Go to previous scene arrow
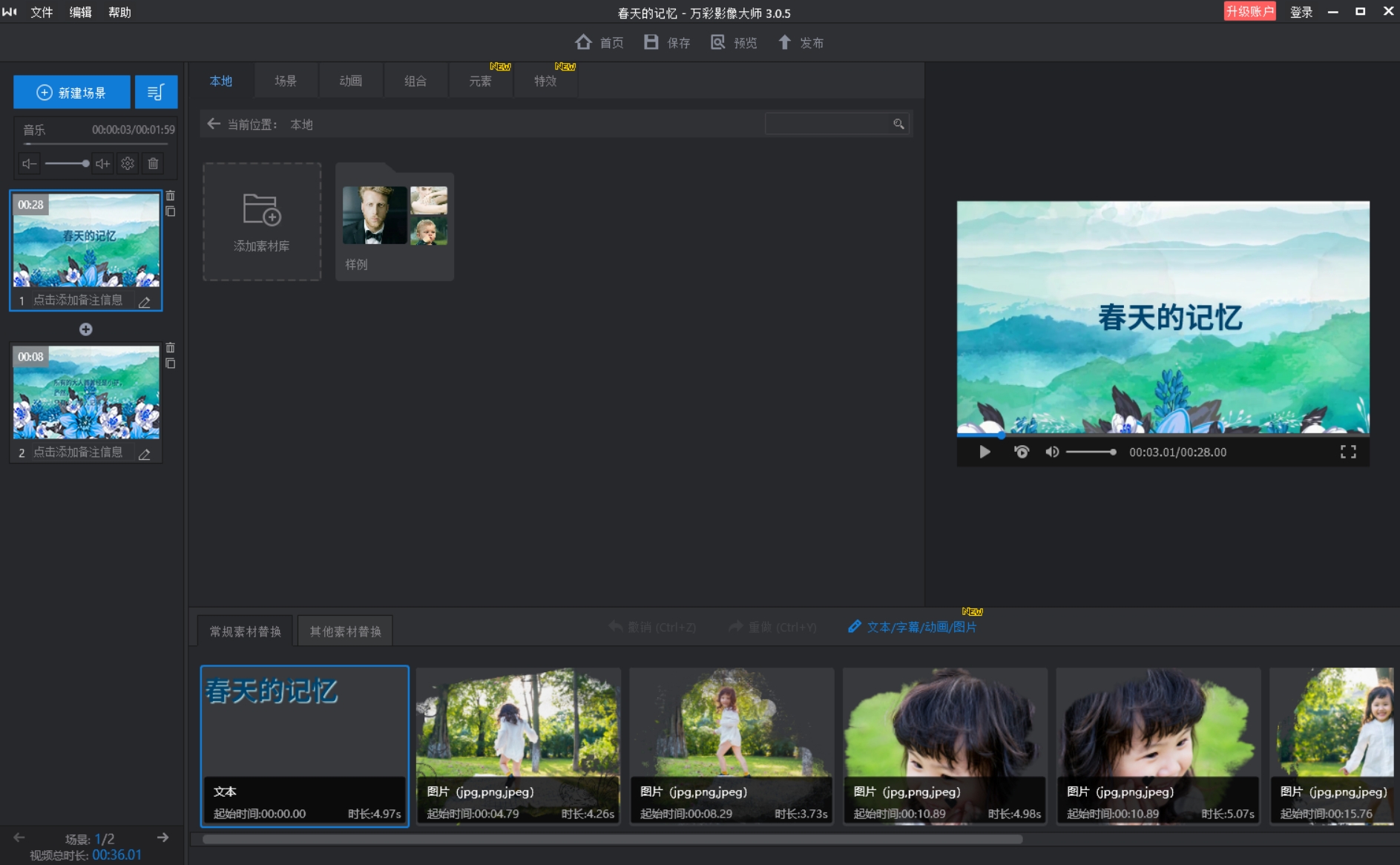1400x865 pixels. (x=19, y=838)
